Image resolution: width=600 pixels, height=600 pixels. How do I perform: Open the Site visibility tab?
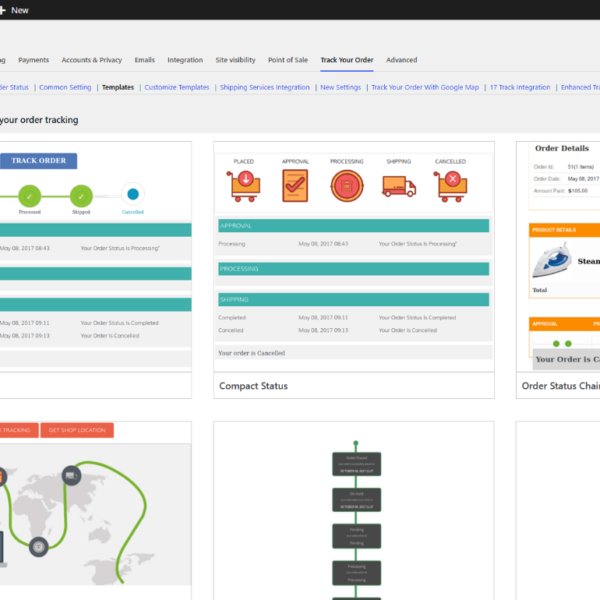tap(235, 60)
